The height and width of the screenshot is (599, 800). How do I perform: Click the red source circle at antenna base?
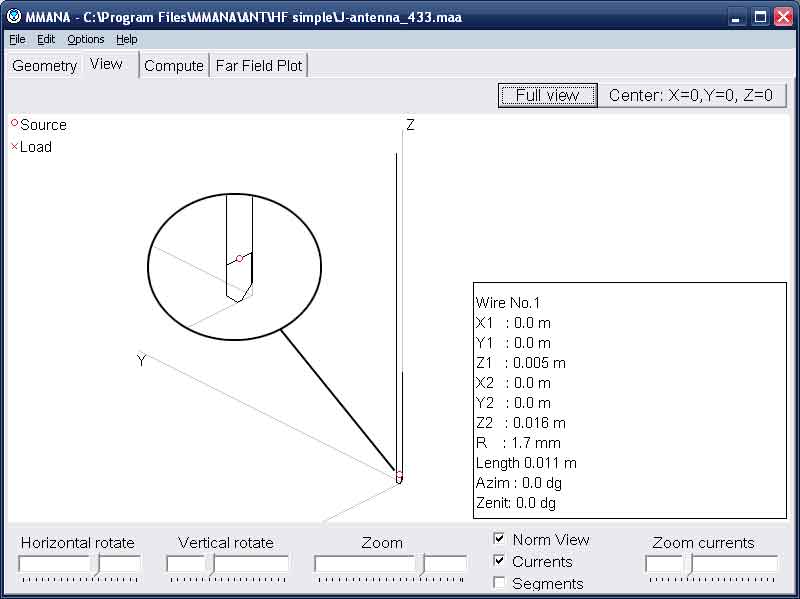[399, 475]
